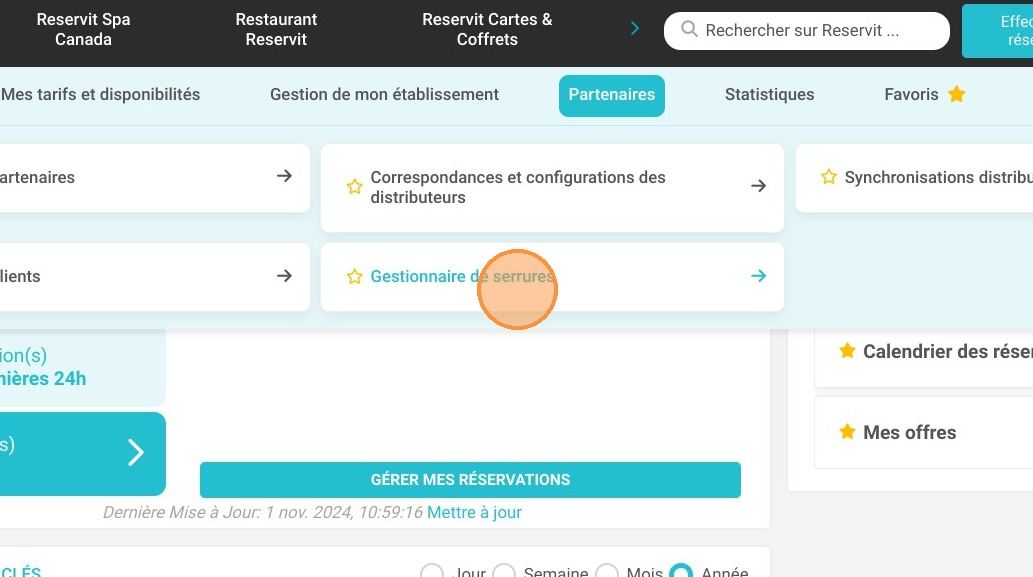Click the dernières 24h card

(x=82, y=367)
